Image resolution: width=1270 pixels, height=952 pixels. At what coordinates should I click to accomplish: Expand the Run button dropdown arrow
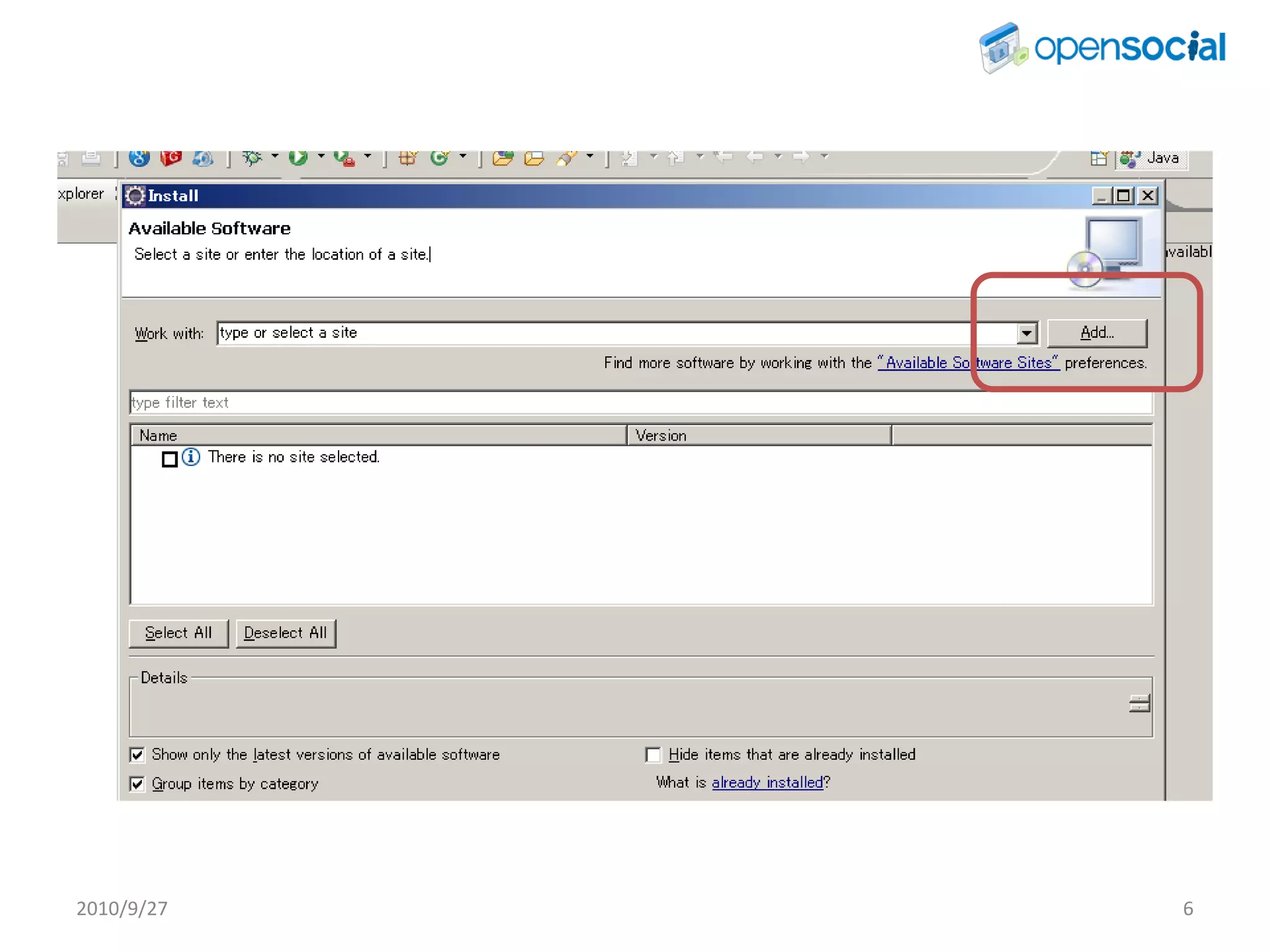(321, 156)
